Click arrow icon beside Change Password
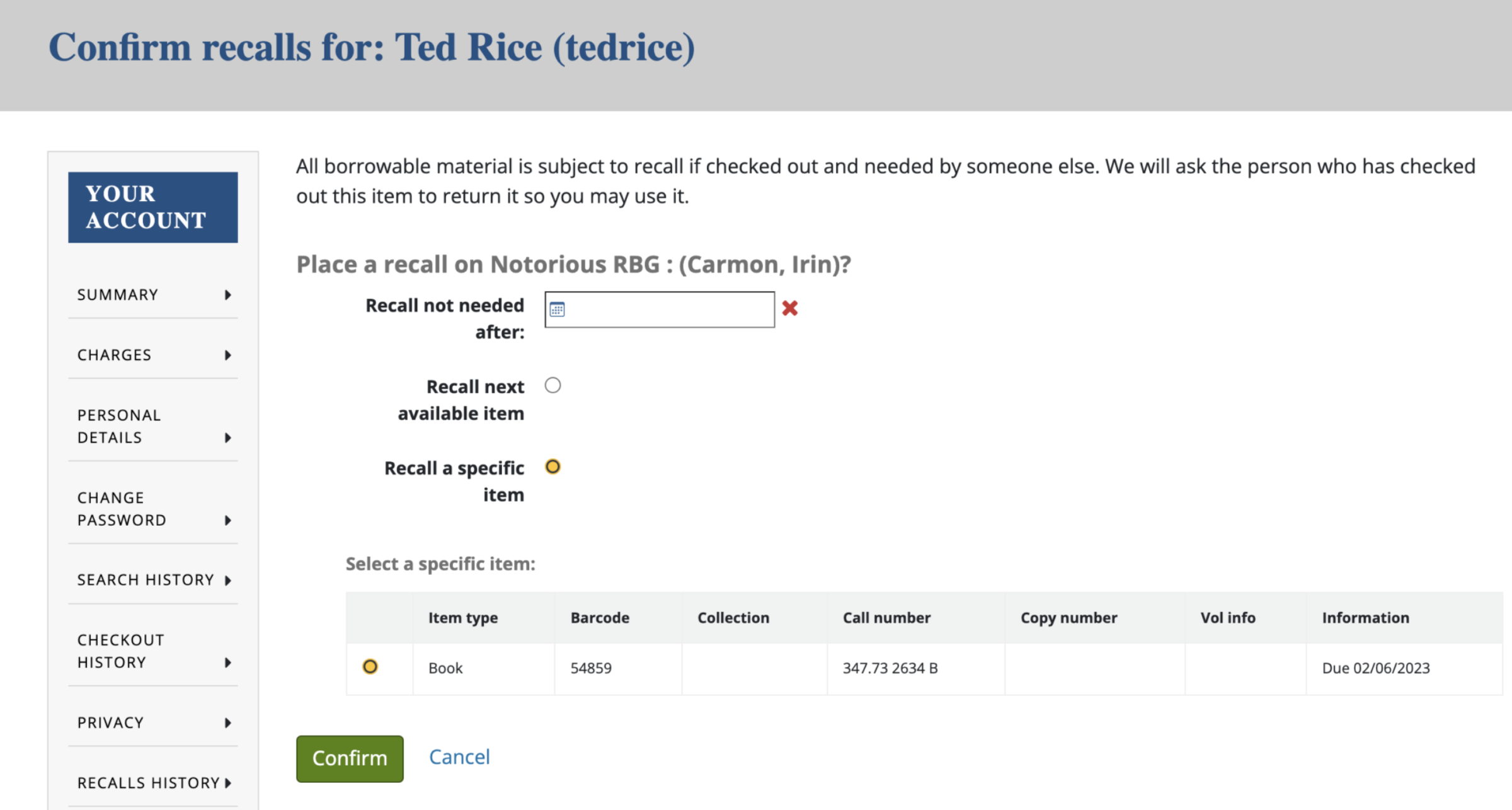 click(x=228, y=521)
